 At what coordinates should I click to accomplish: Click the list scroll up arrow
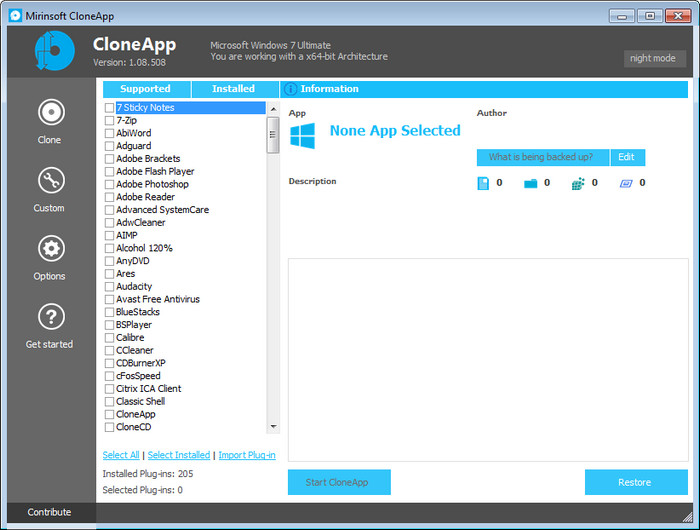coord(273,109)
